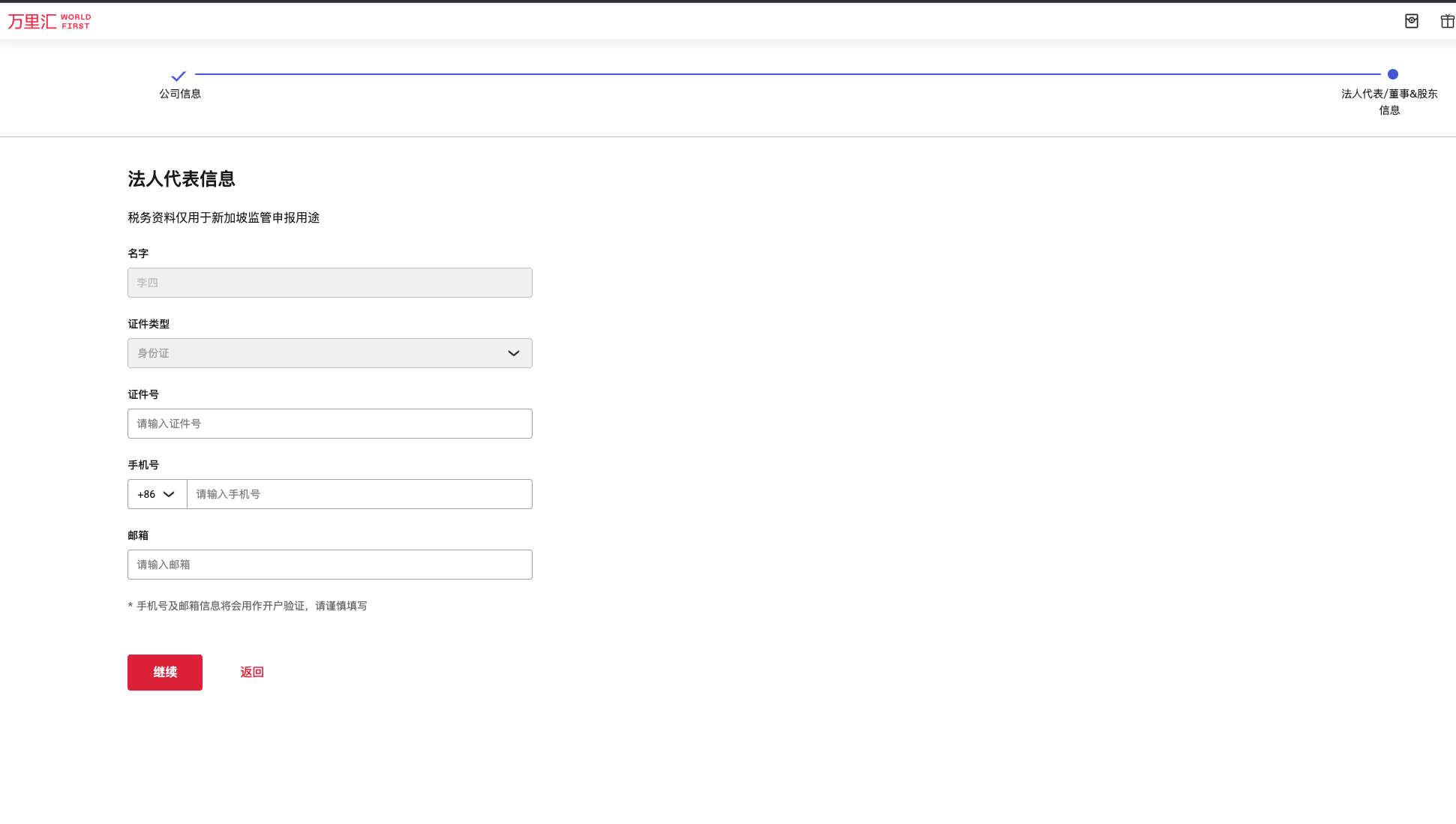
Task: Click the blue current-step dot
Action: (1392, 74)
